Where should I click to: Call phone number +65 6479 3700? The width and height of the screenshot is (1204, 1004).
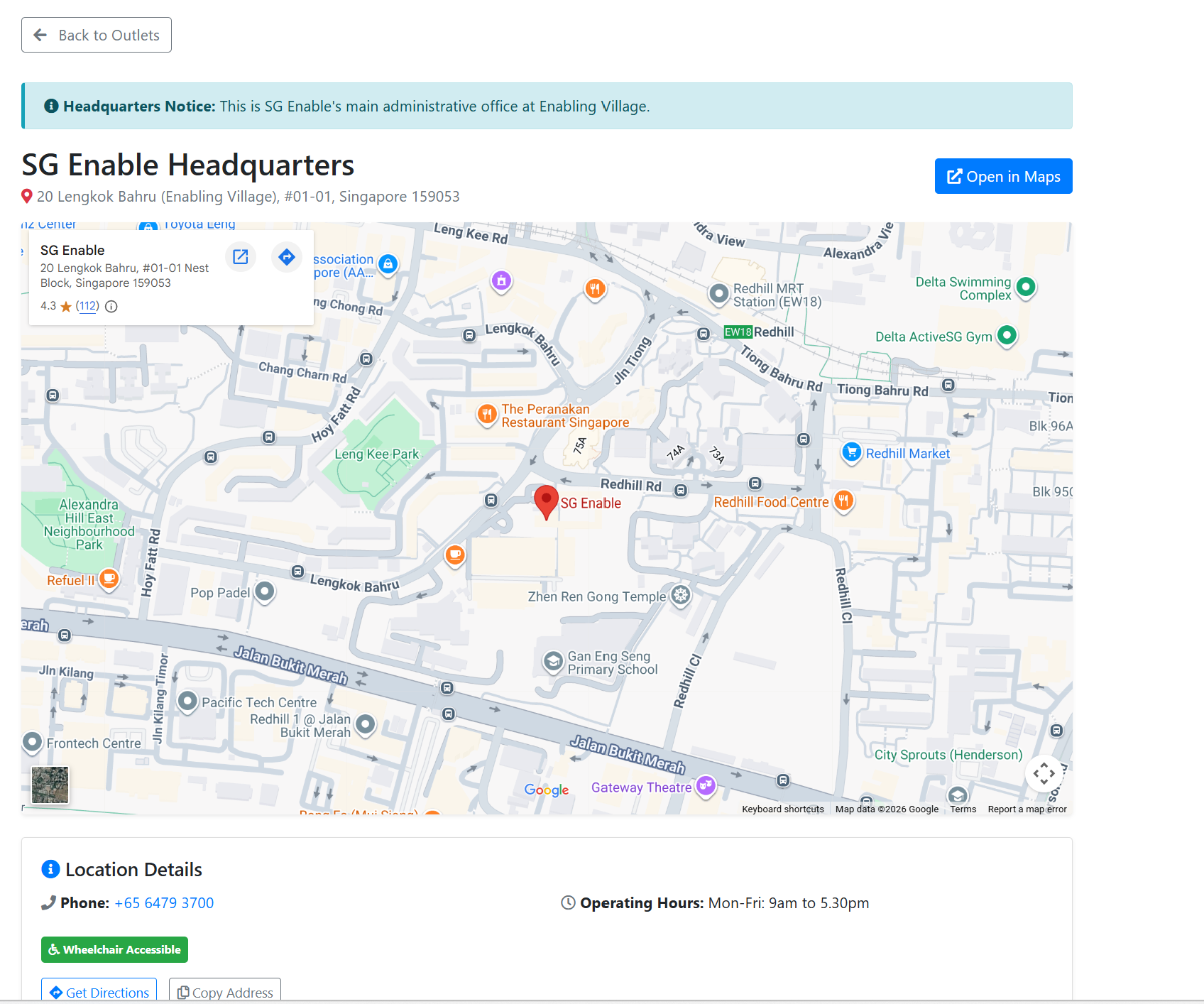coord(164,903)
